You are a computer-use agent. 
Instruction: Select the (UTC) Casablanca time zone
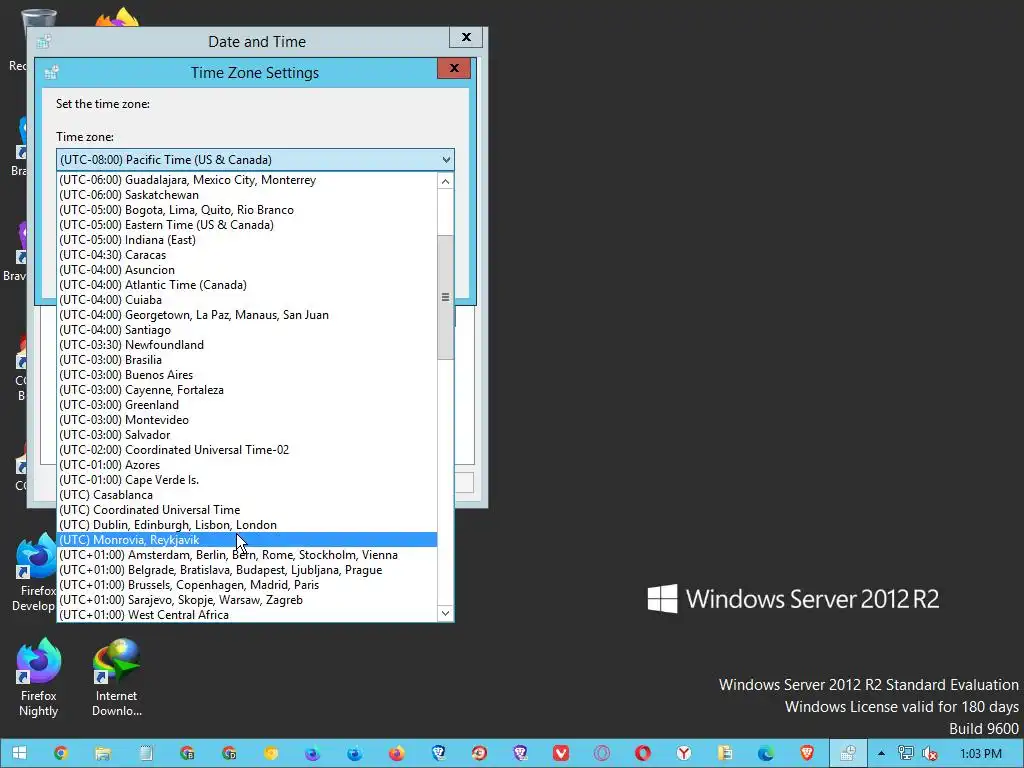tap(247, 495)
